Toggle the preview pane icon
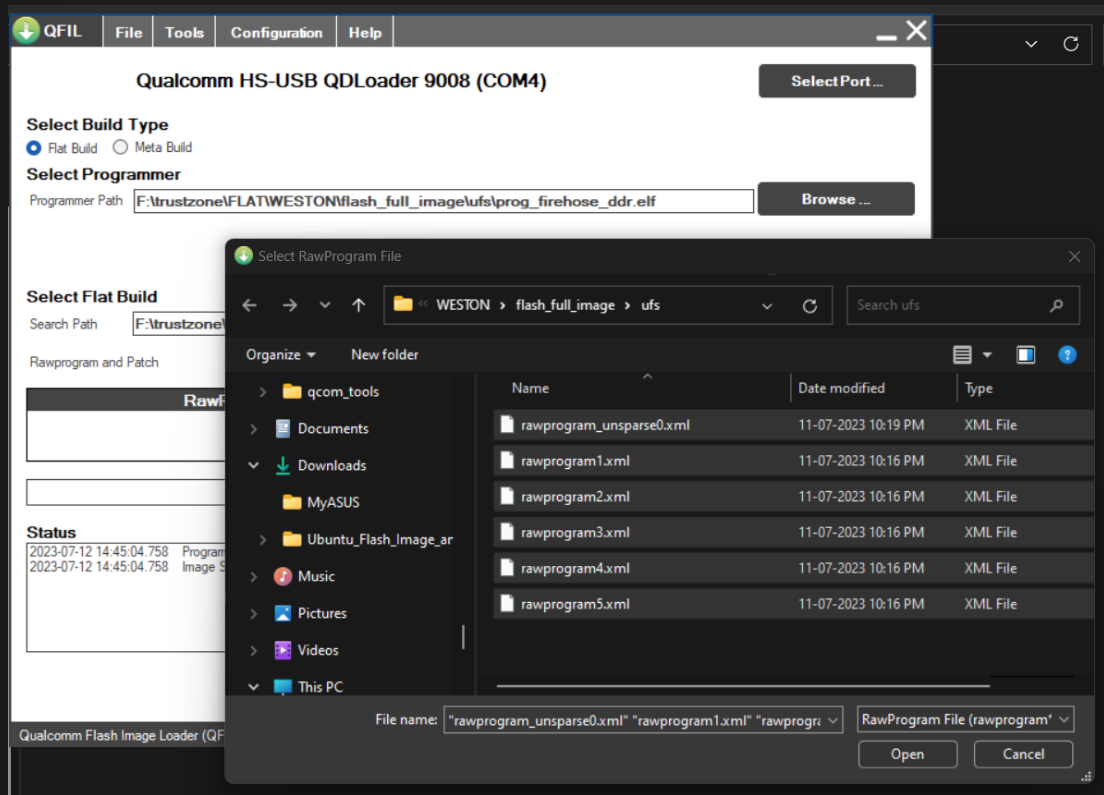 point(1025,355)
